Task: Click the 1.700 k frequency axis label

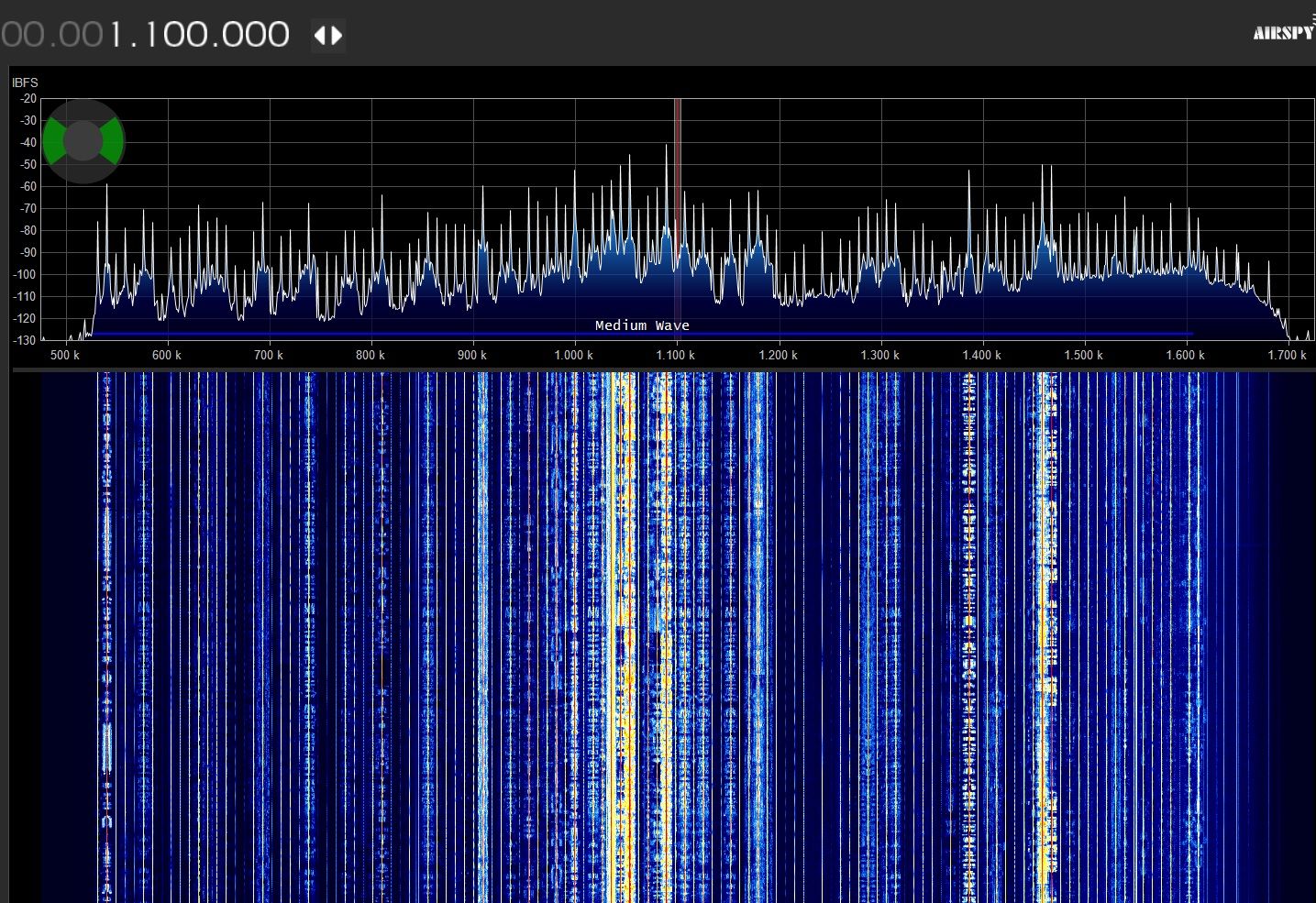Action: point(1287,356)
